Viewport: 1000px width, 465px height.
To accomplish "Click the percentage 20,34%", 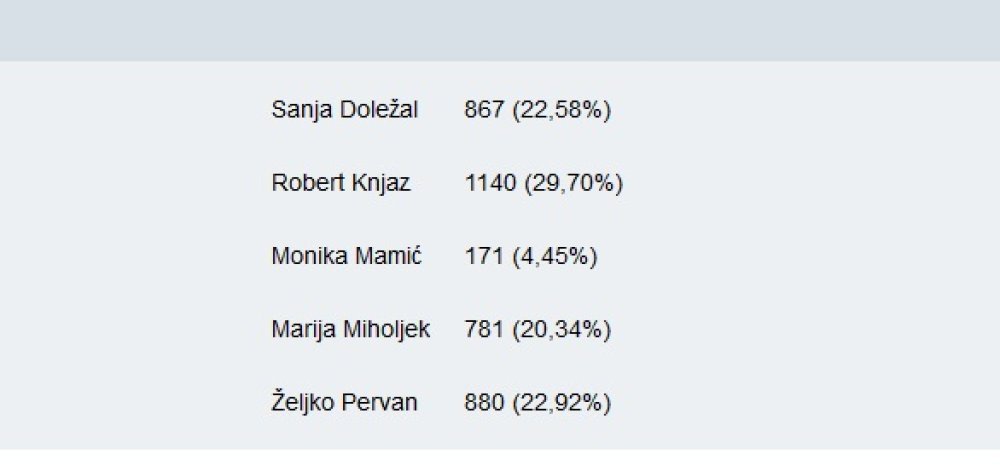I will coord(561,330).
